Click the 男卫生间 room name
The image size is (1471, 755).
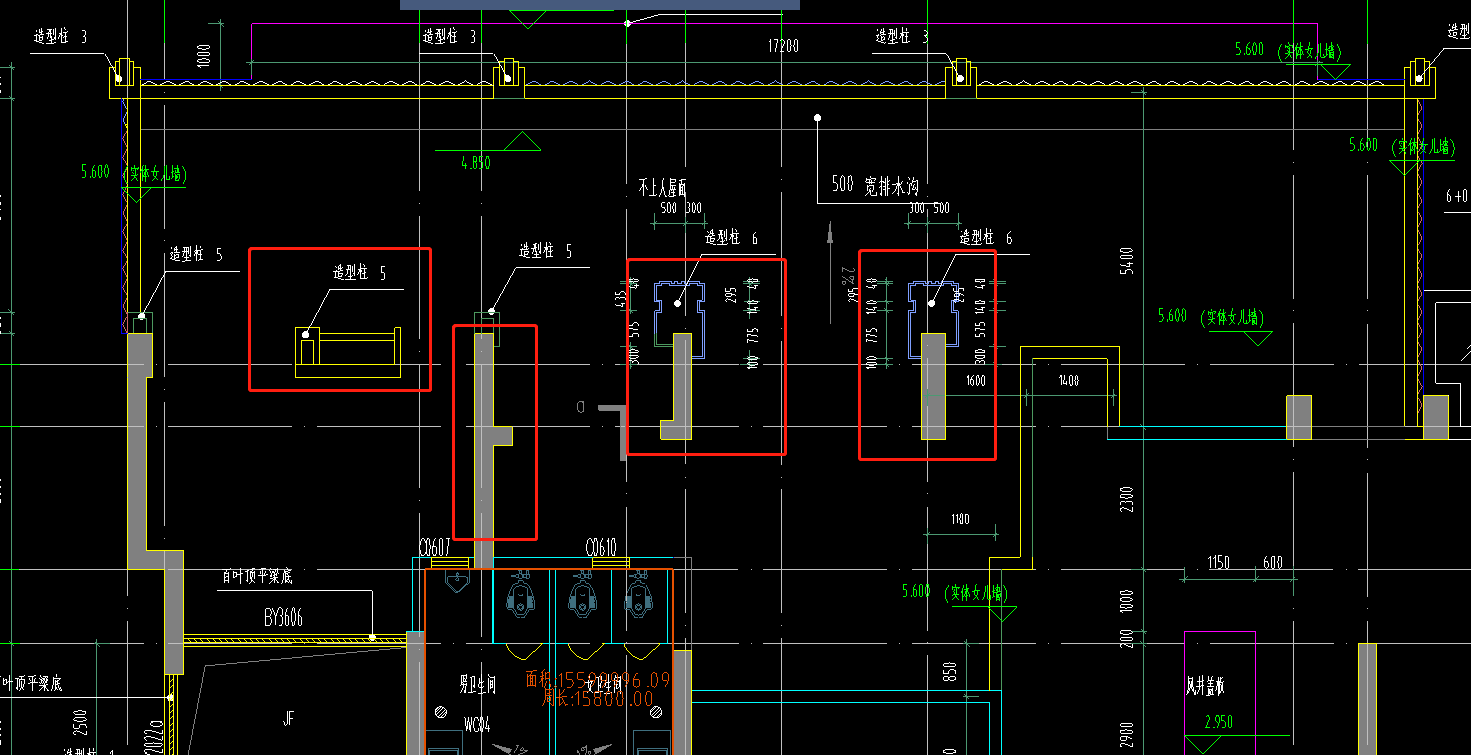coord(478,684)
